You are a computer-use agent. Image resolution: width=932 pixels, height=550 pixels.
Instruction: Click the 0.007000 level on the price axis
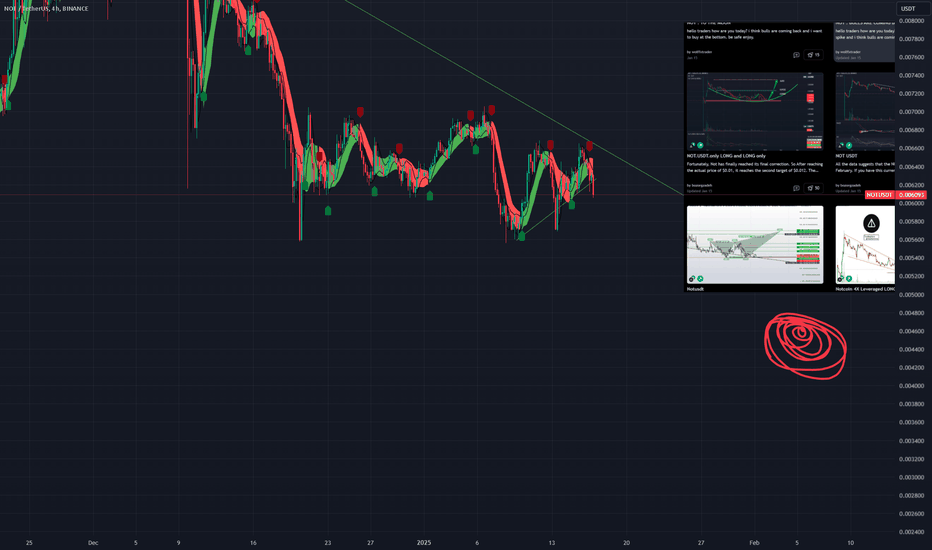click(911, 112)
